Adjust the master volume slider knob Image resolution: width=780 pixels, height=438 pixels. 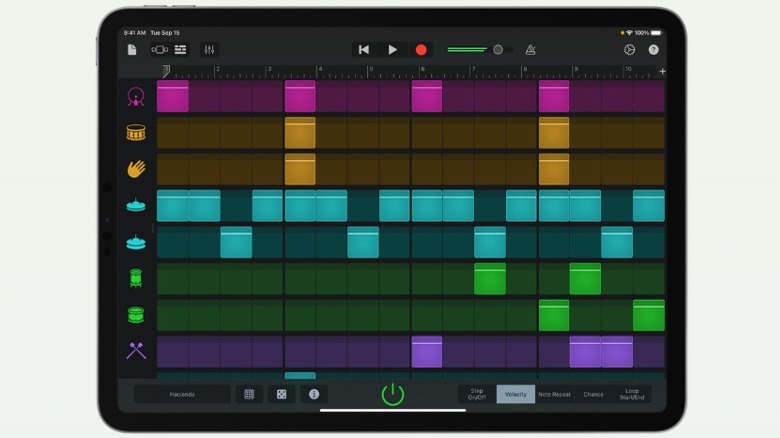(x=497, y=50)
